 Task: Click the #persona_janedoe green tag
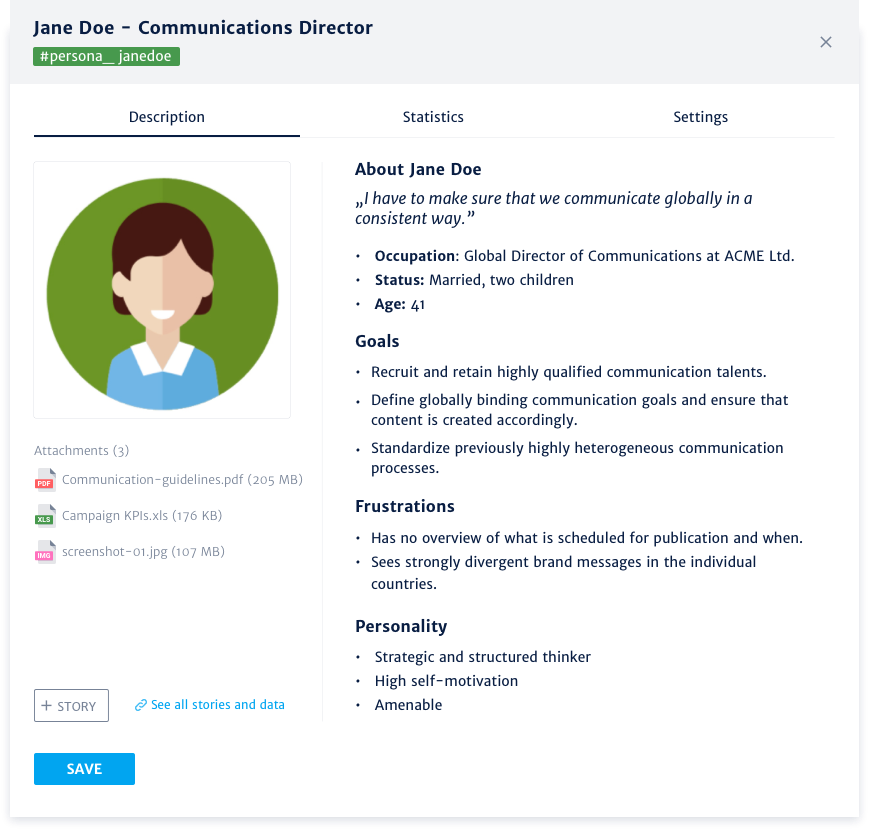106,57
